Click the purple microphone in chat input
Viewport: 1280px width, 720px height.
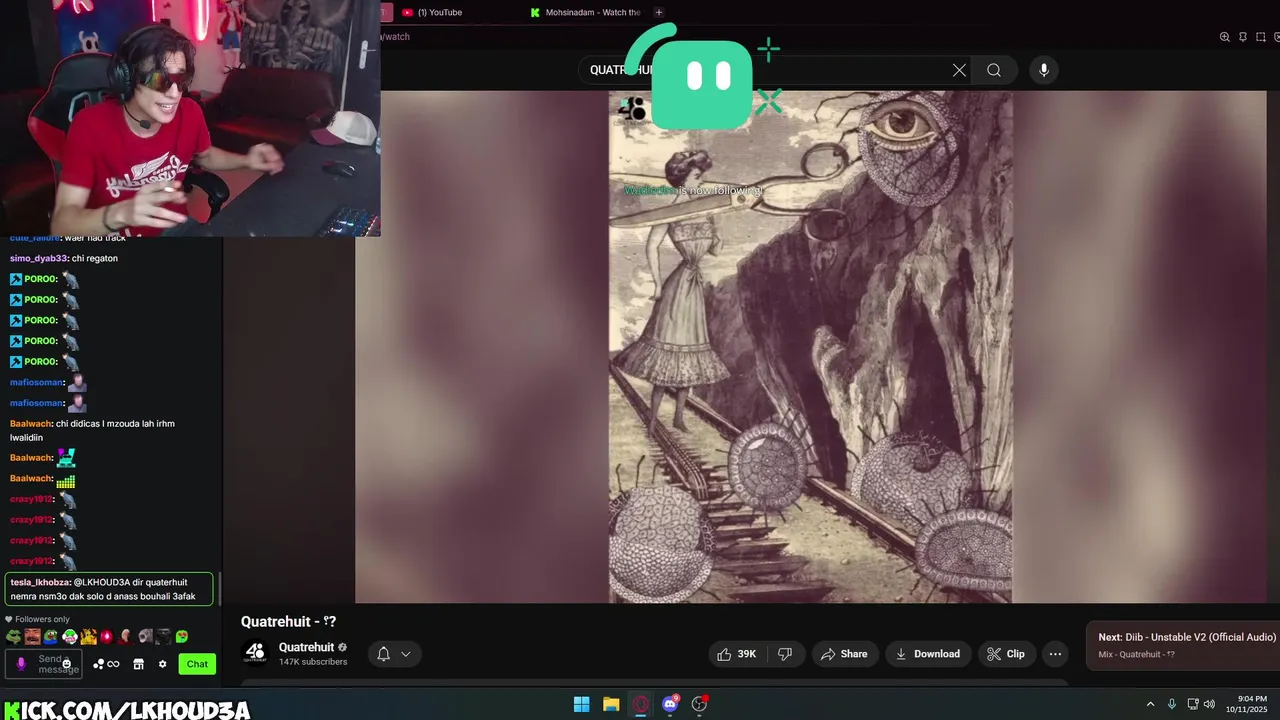[x=21, y=664]
